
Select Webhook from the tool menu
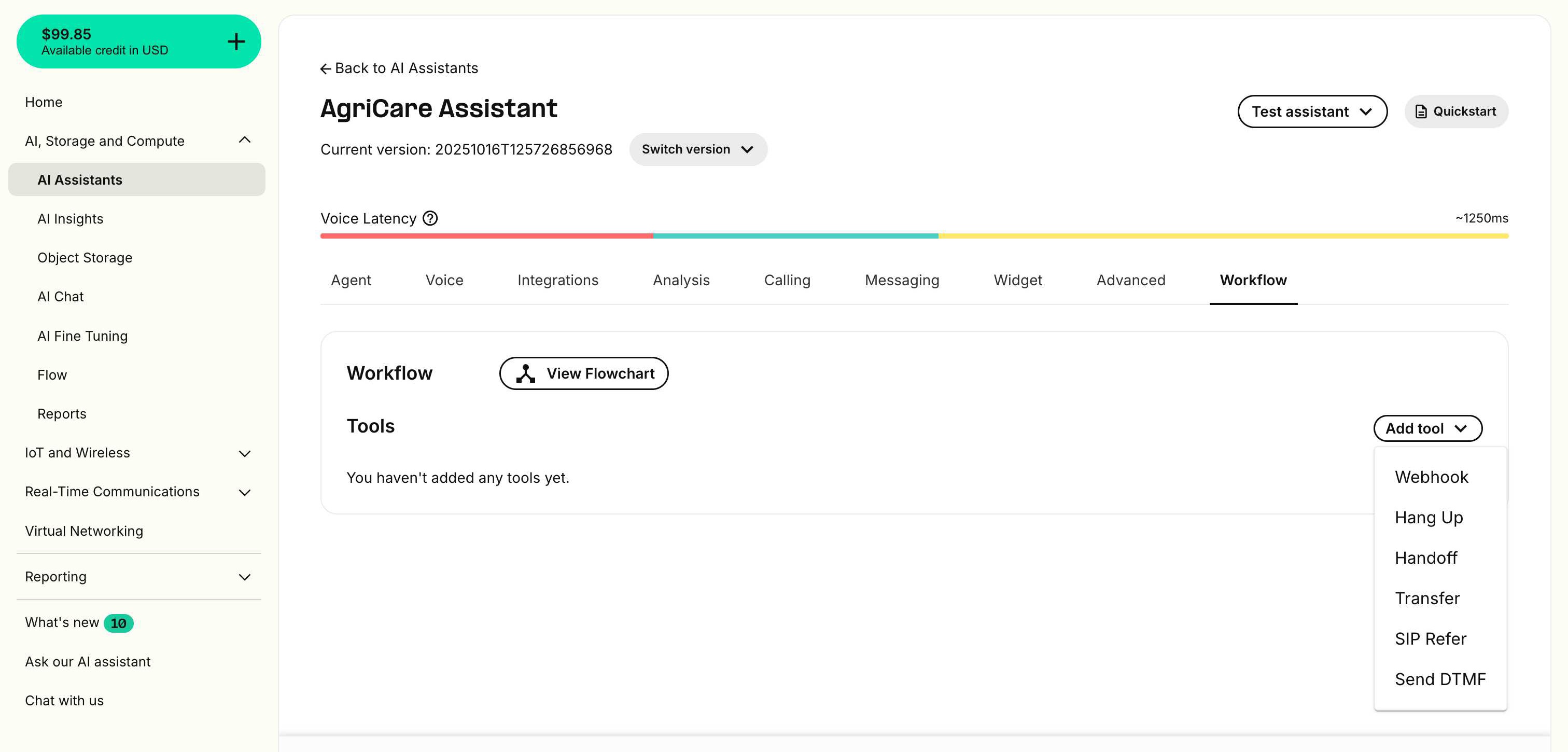pyautogui.click(x=1431, y=477)
